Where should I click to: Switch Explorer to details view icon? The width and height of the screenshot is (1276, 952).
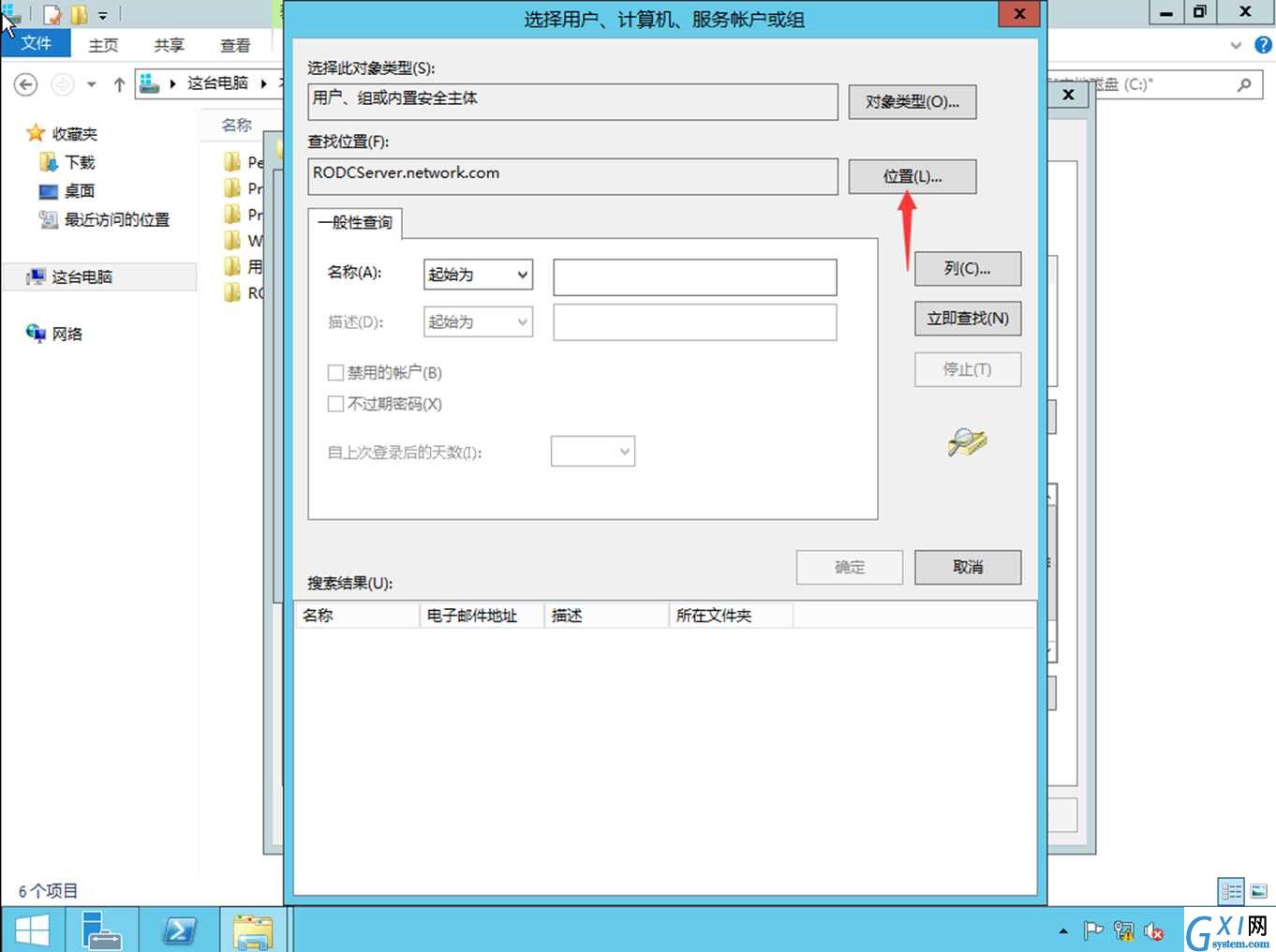(1231, 891)
